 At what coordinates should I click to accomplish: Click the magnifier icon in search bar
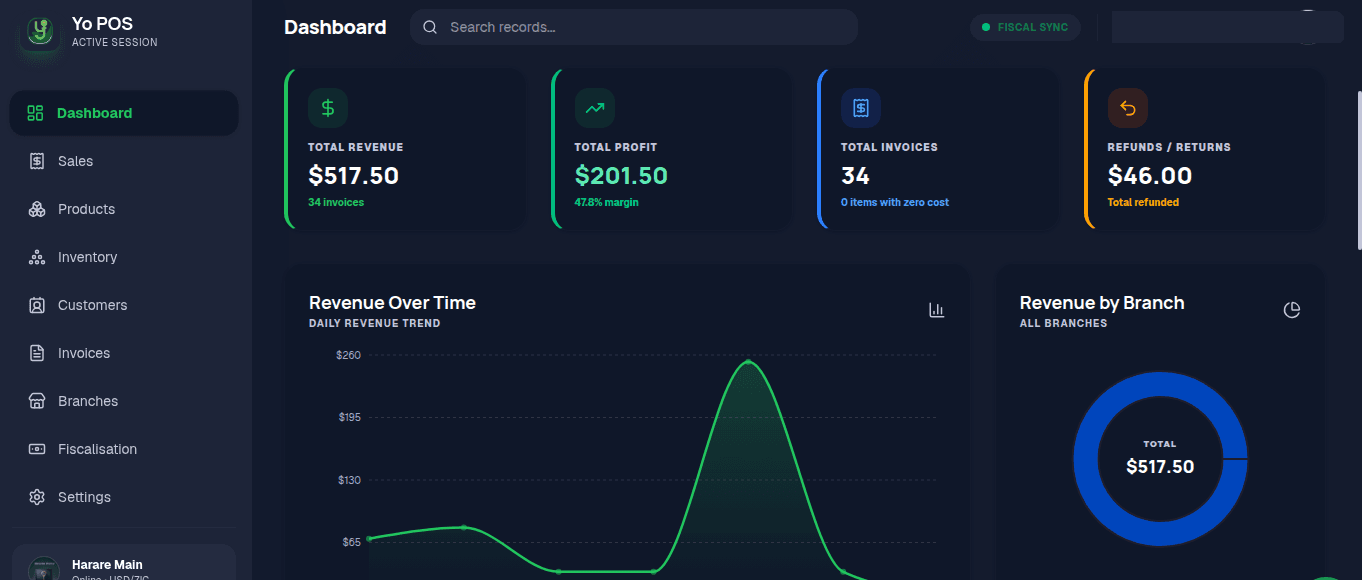pos(430,27)
